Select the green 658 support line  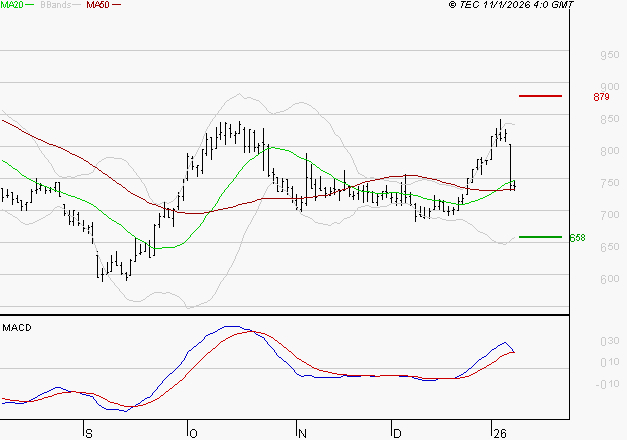tap(540, 237)
